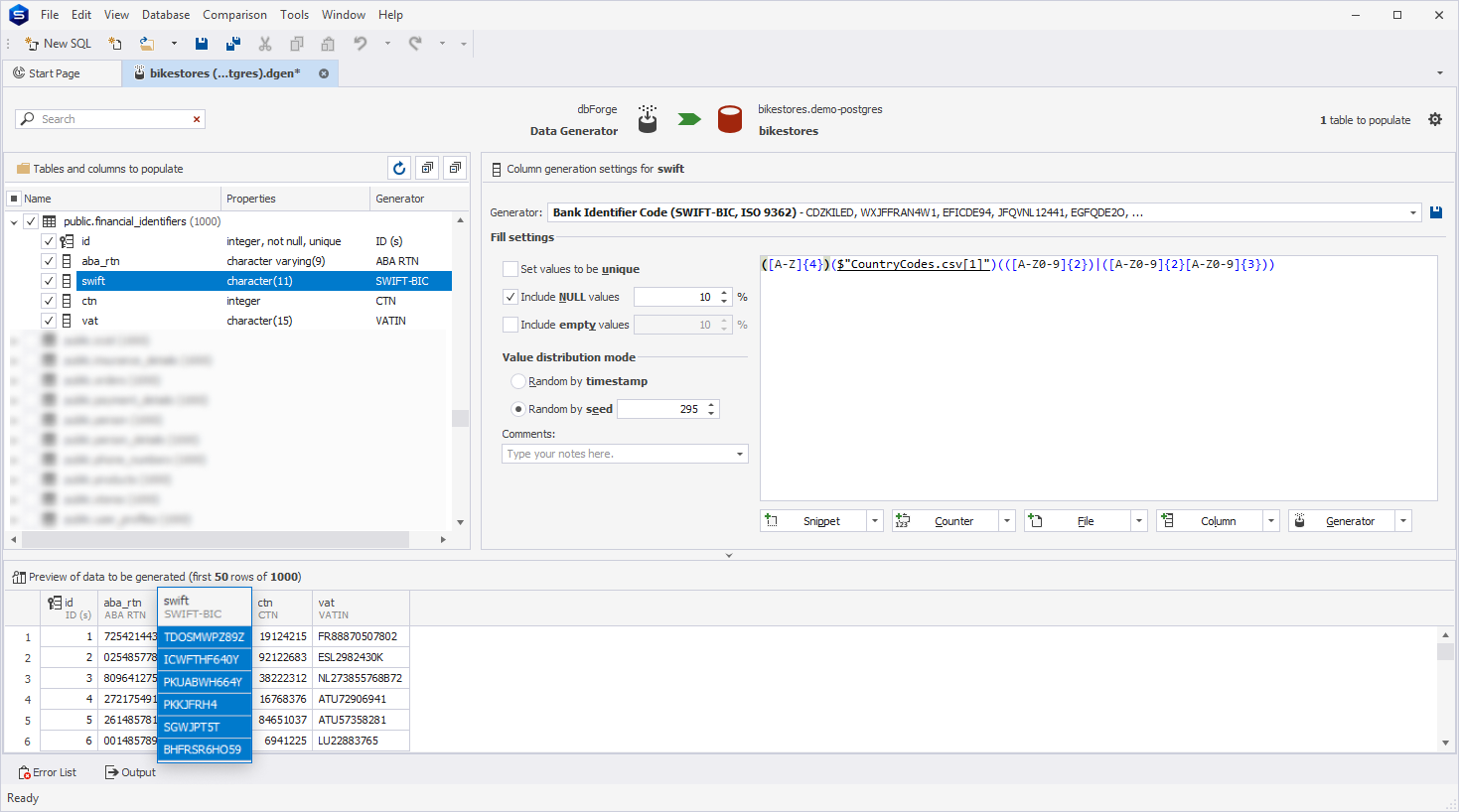Click the Save icon in toolbar
The image size is (1459, 812).
tap(202, 44)
